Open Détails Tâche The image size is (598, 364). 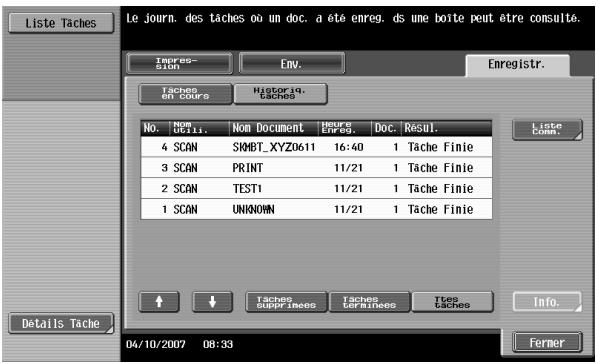pos(61,324)
